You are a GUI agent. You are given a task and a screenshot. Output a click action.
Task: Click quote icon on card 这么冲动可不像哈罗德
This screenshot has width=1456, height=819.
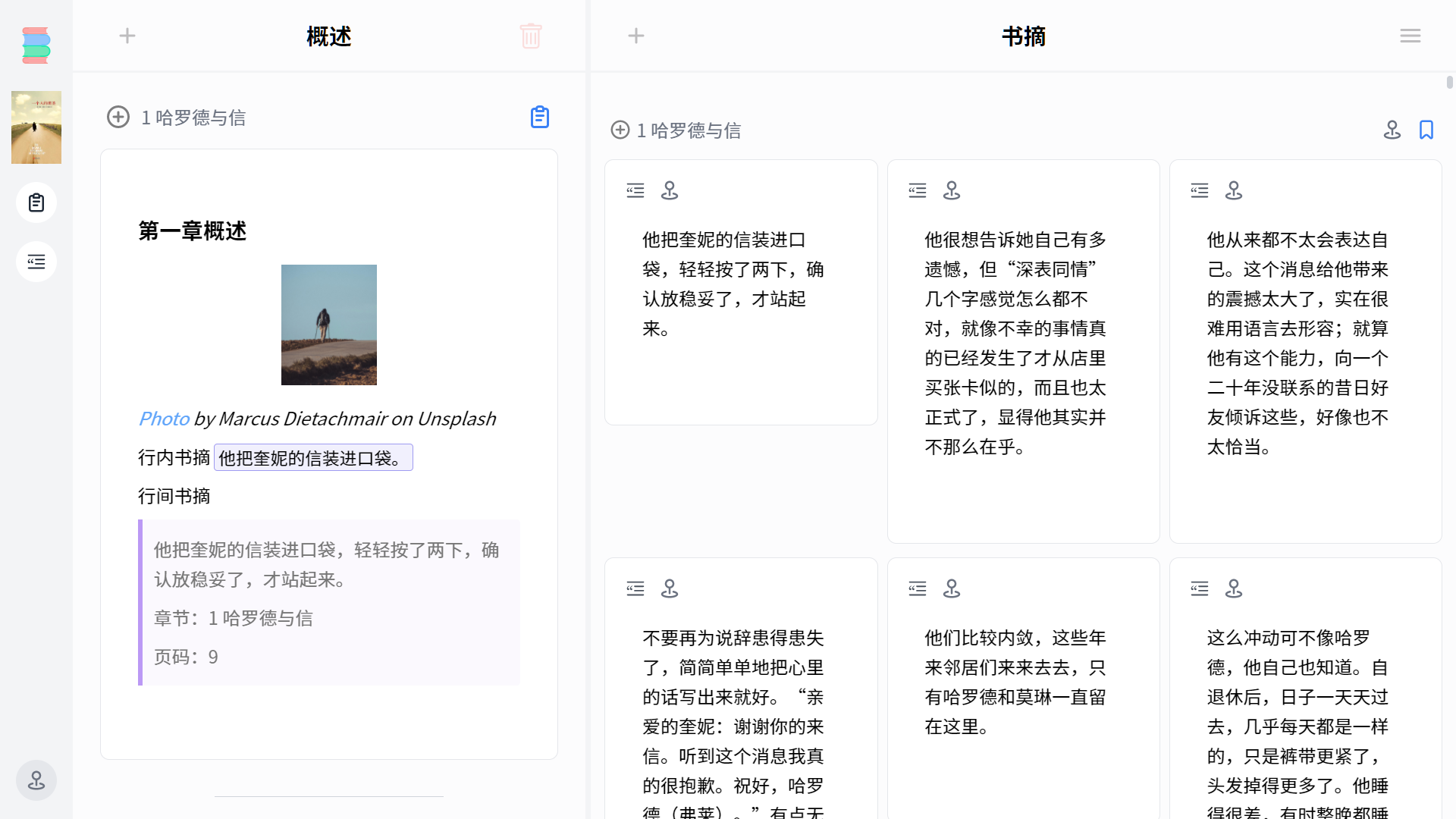[1200, 588]
